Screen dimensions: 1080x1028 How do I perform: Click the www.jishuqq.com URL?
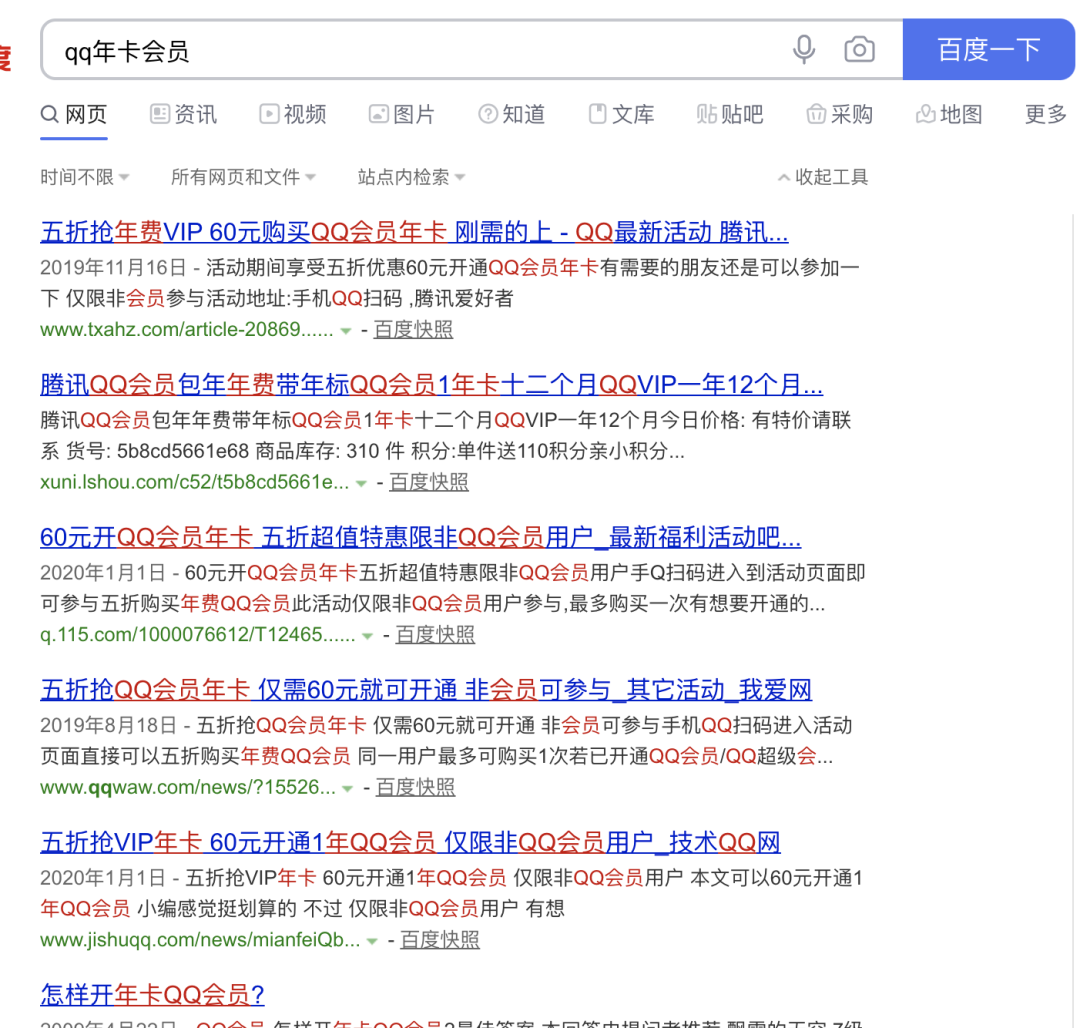coord(200,940)
